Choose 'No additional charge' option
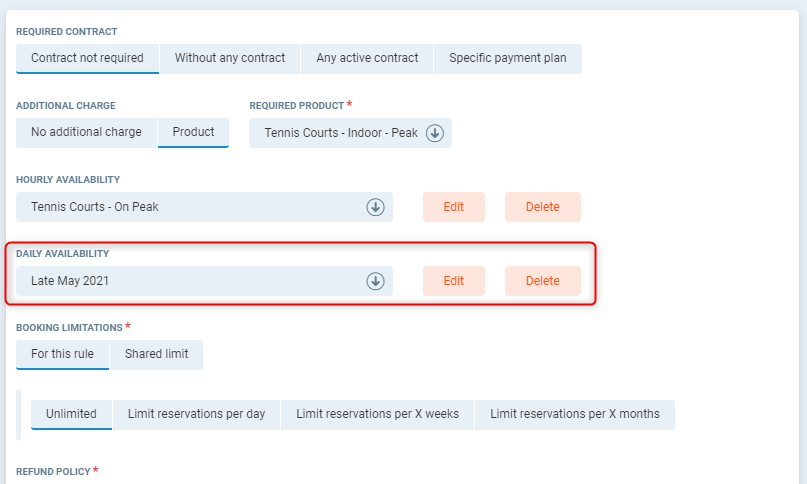807x484 pixels. click(x=86, y=132)
